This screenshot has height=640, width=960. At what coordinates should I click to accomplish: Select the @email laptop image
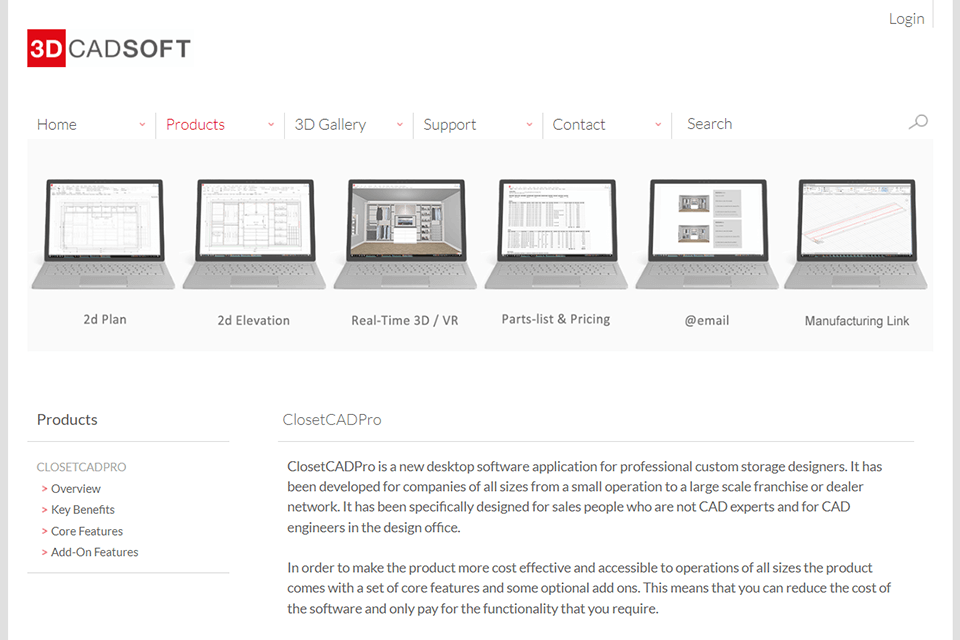707,233
